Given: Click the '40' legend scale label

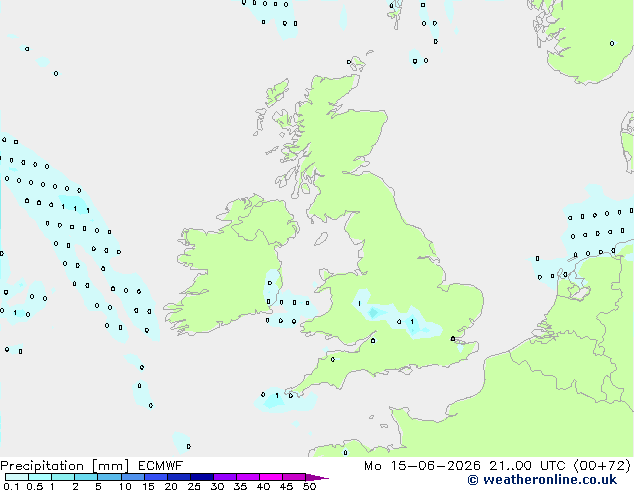Looking at the screenshot, I should point(263,486).
